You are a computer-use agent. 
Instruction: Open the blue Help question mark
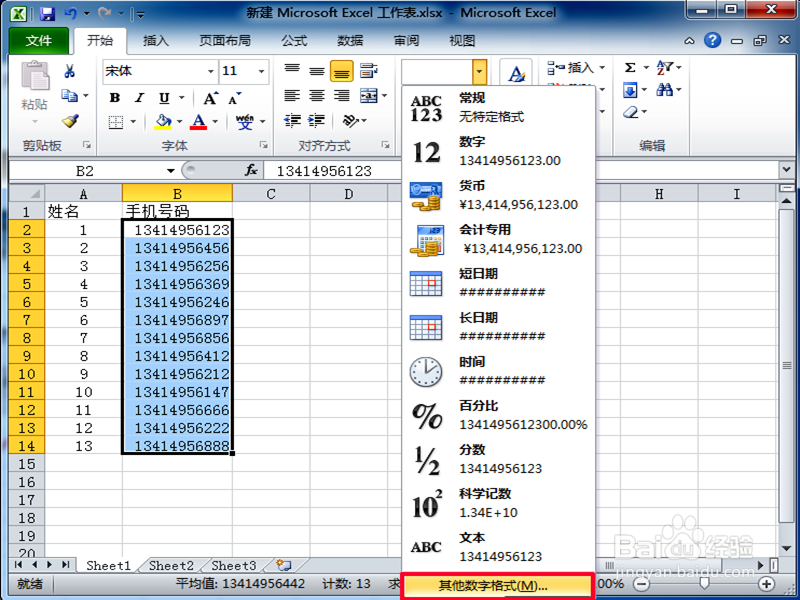pos(713,40)
